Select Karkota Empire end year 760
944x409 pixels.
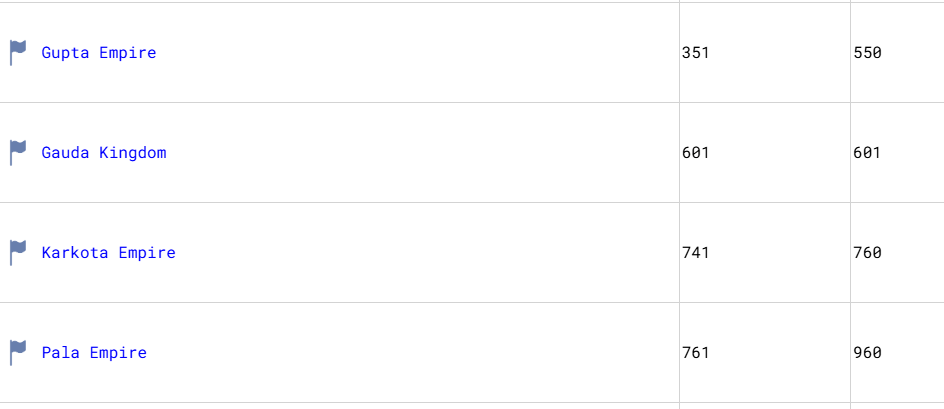click(x=867, y=253)
